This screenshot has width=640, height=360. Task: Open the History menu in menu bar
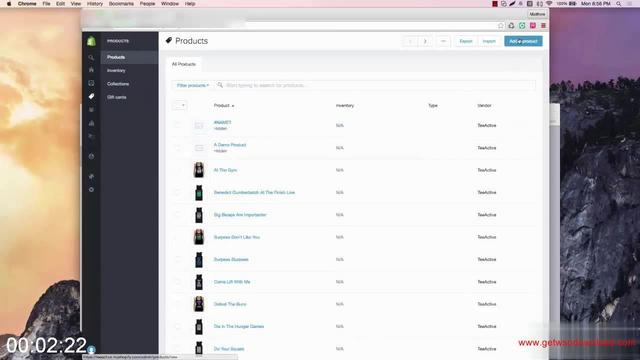tap(95, 4)
